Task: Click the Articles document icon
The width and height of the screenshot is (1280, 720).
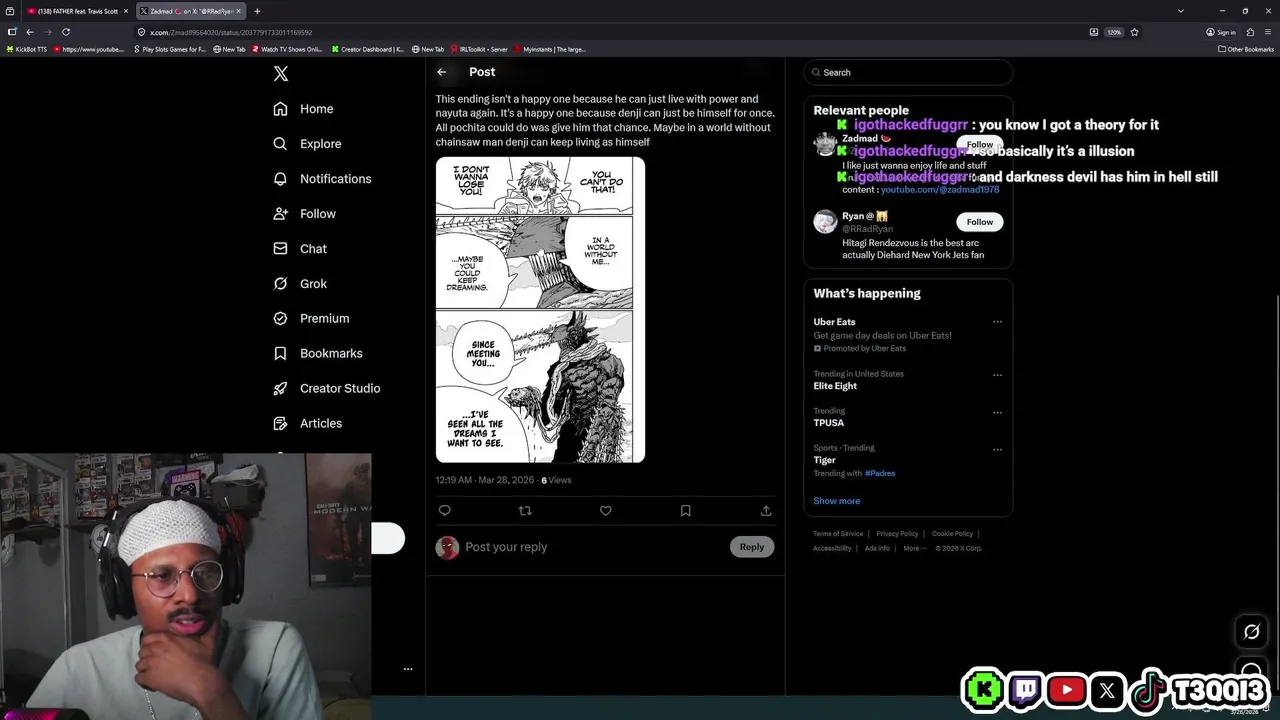Action: [280, 423]
